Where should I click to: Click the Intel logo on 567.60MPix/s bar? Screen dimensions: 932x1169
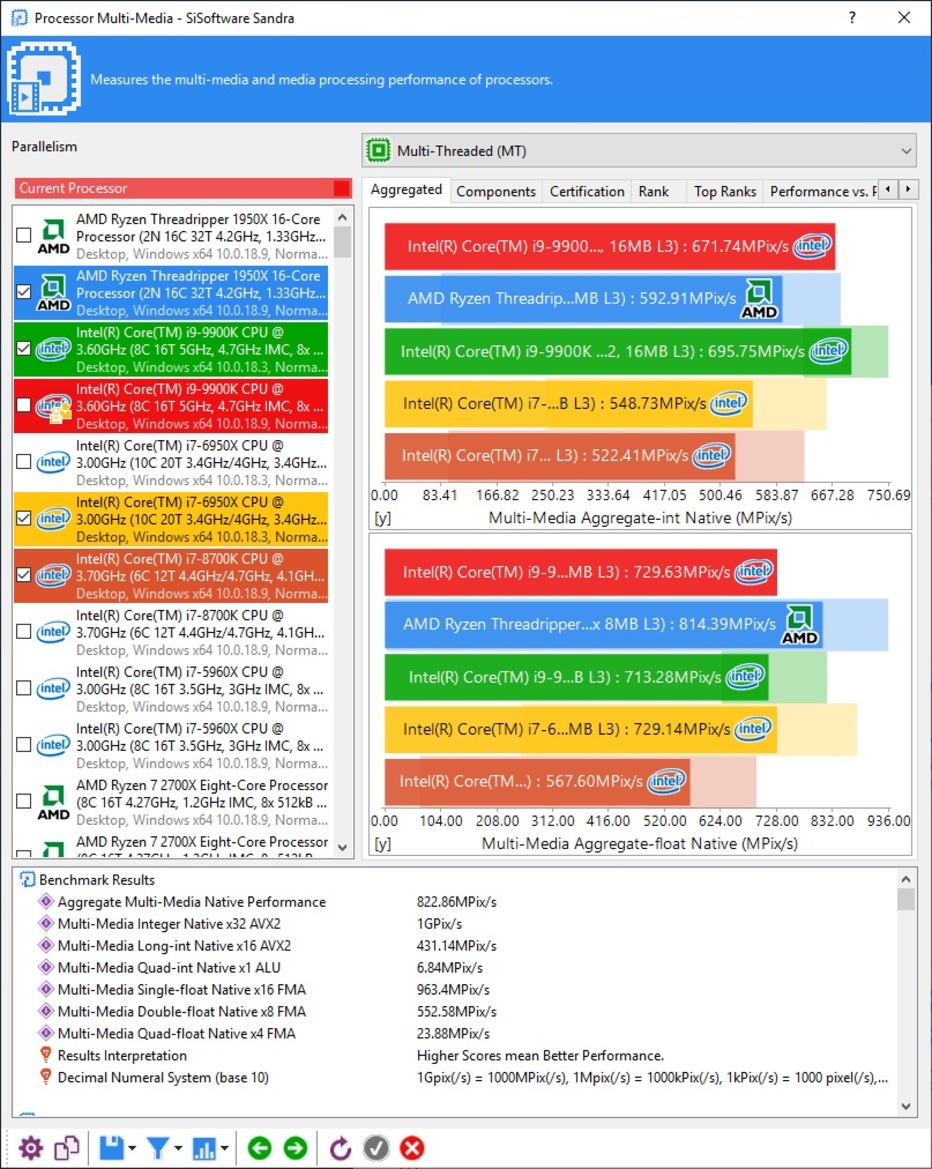pyautogui.click(x=666, y=781)
